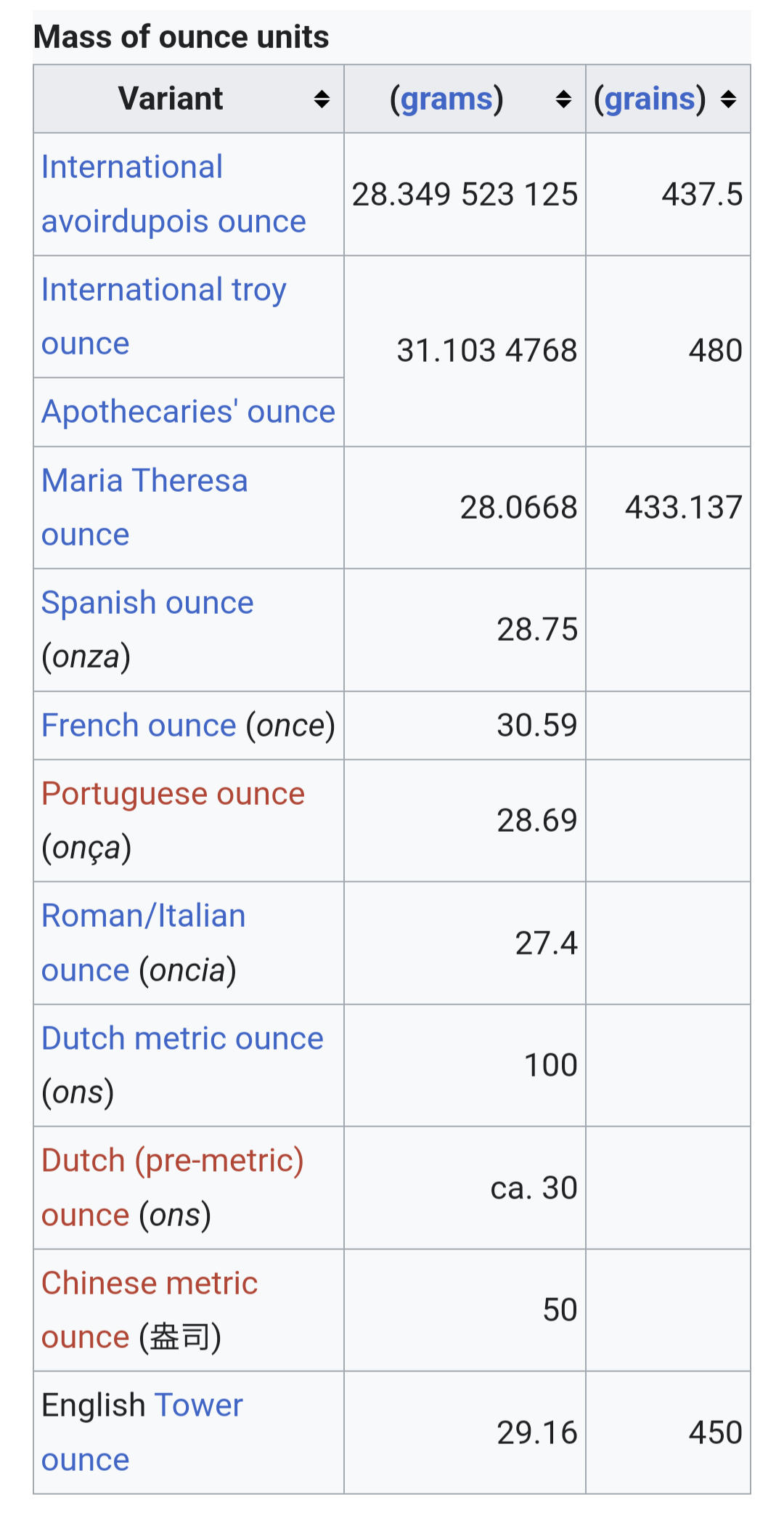Image resolution: width=784 pixels, height=1521 pixels.
Task: Open the grains header link
Action: point(650,99)
